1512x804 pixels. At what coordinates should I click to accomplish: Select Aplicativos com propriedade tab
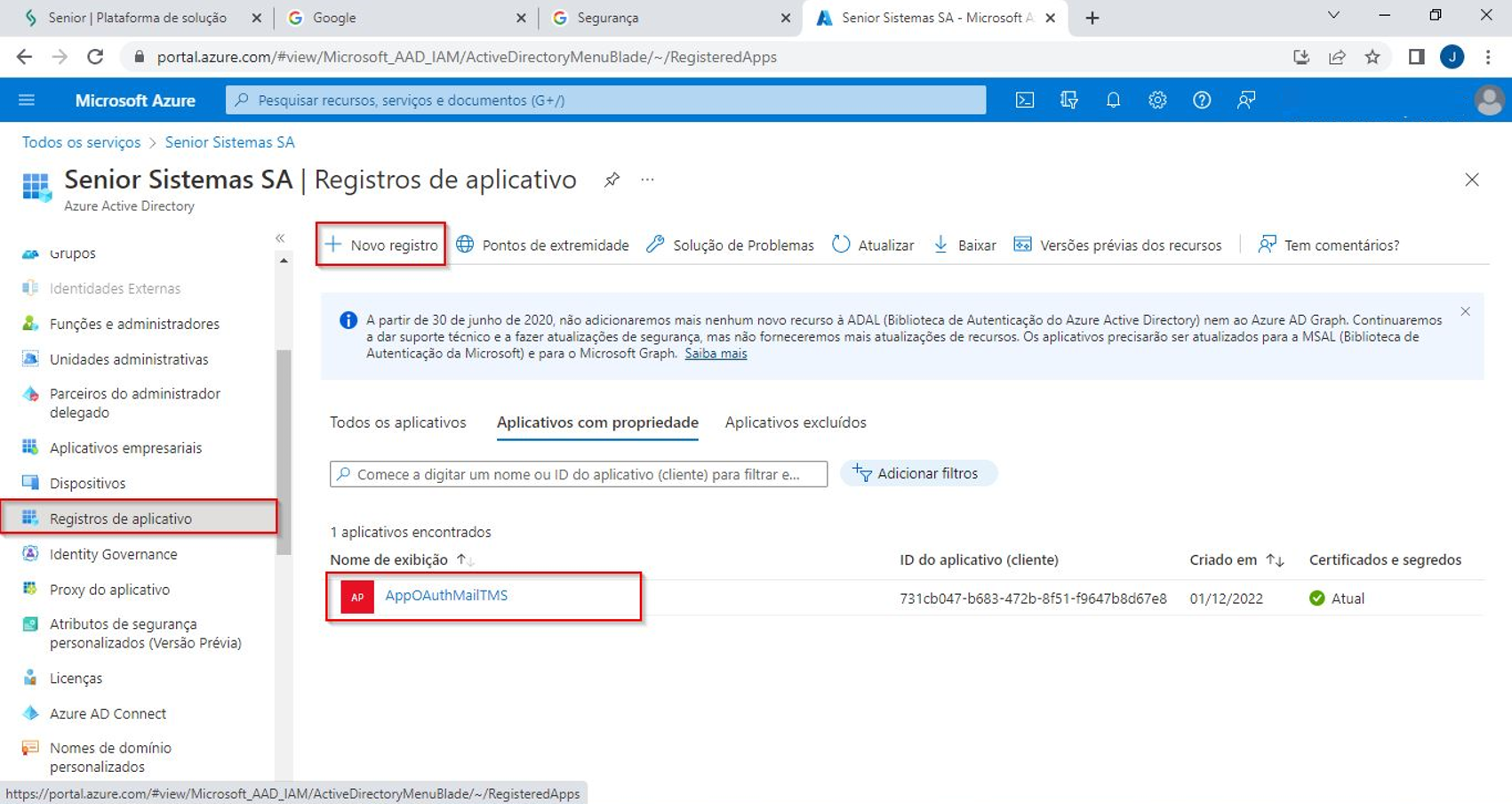(597, 422)
